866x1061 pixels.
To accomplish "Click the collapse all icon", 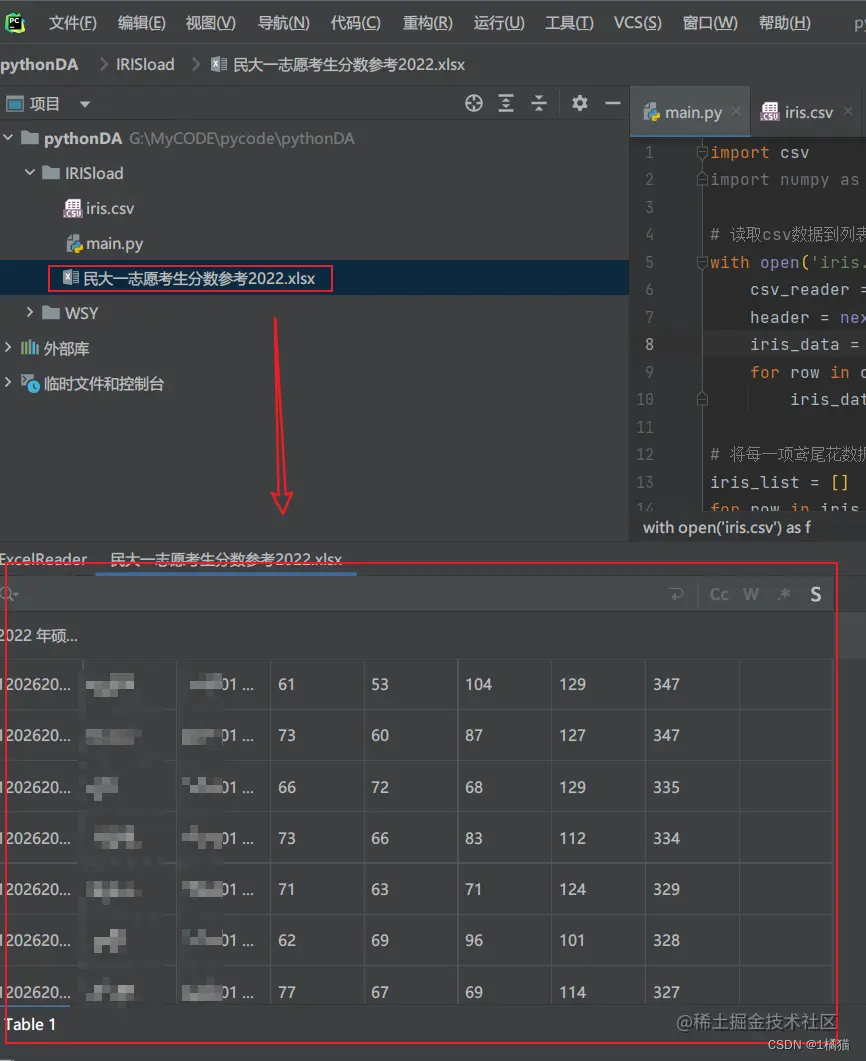I will click(x=539, y=104).
